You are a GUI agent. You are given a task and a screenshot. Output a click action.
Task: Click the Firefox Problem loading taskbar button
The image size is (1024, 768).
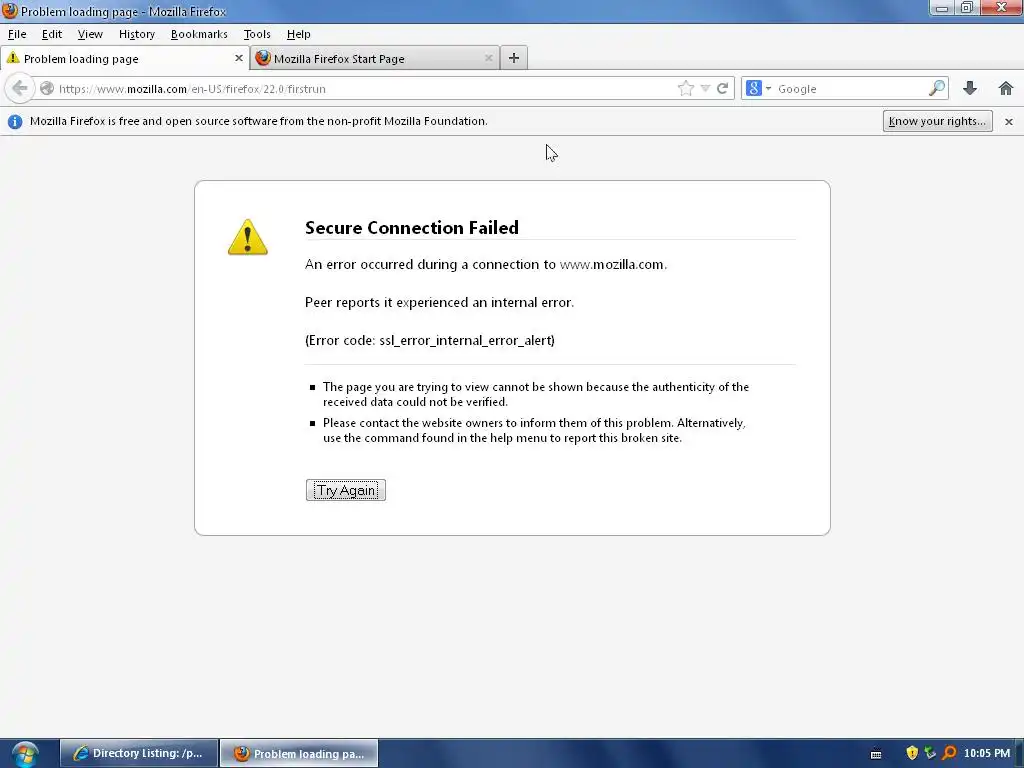(299, 753)
